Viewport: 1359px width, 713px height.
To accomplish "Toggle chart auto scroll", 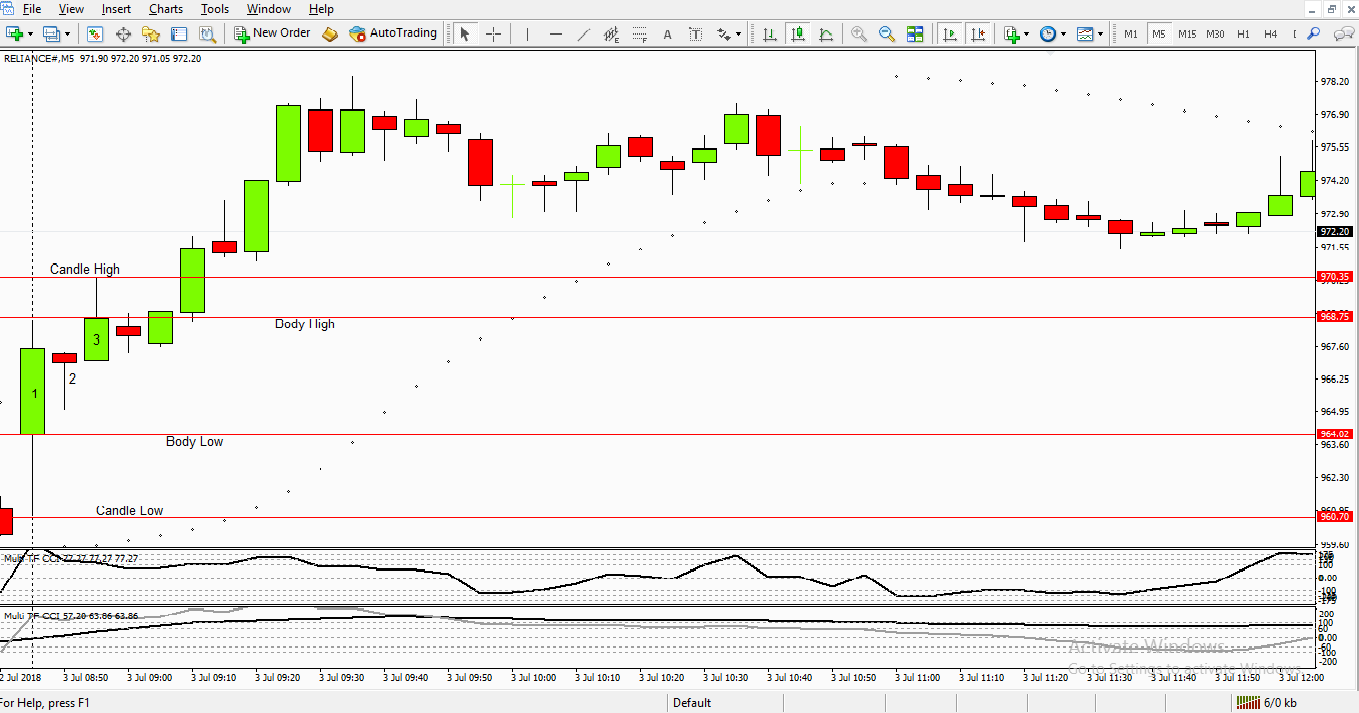I will click(x=950, y=34).
